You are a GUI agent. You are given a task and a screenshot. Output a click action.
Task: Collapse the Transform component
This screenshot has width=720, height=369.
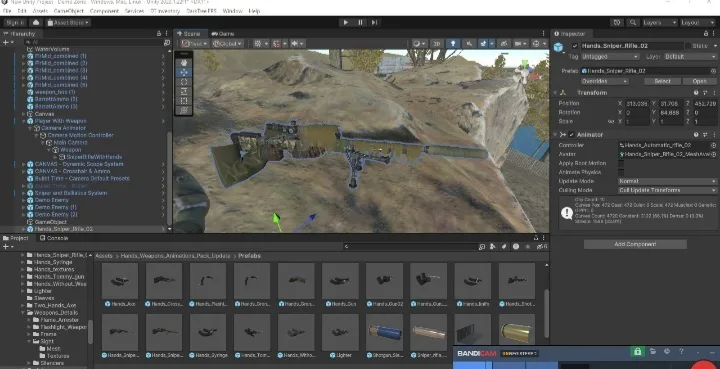556,93
